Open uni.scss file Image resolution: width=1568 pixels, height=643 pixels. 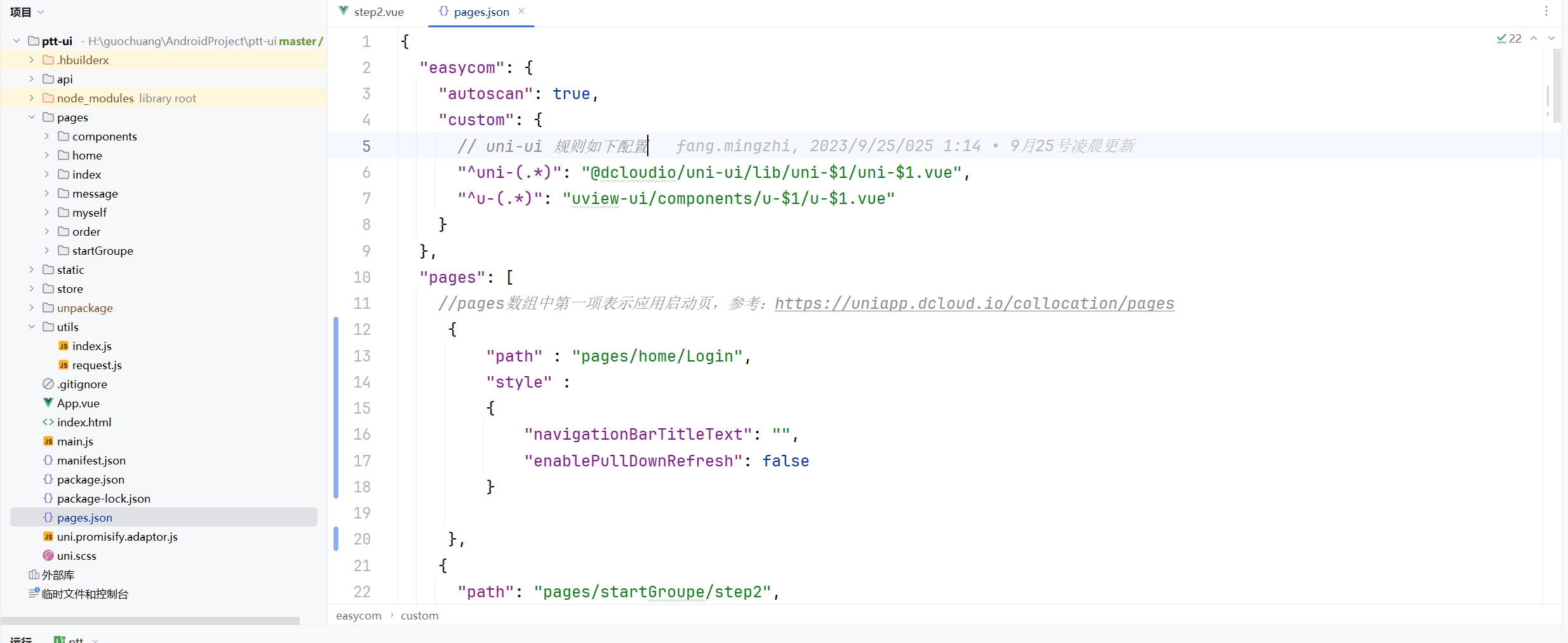(x=77, y=555)
